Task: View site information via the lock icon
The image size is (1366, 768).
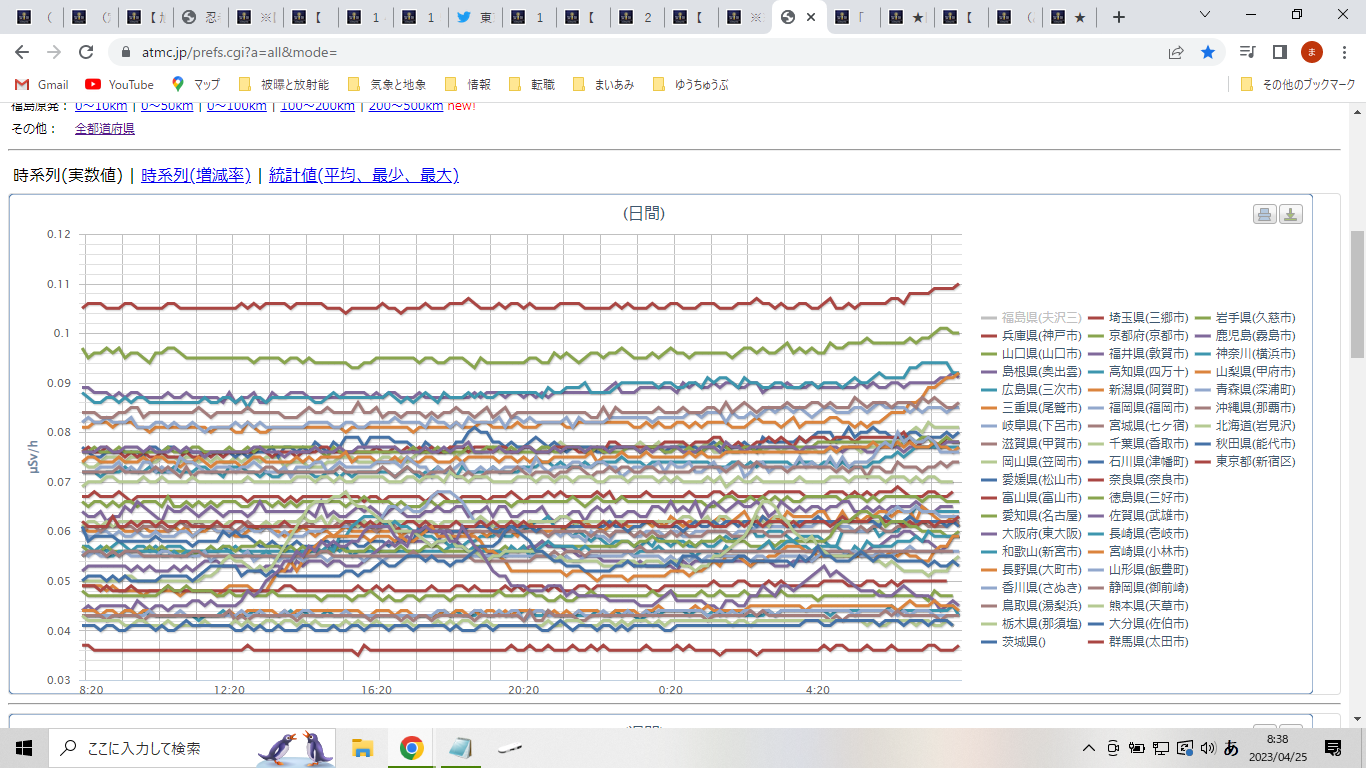Action: pos(125,52)
